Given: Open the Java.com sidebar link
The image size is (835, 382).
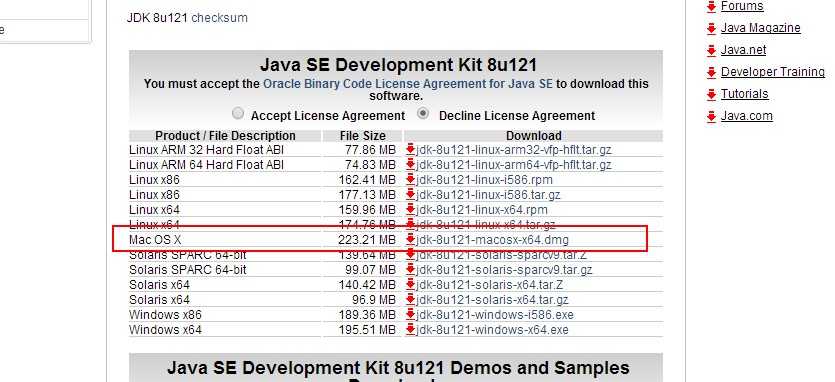Looking at the screenshot, I should [747, 116].
